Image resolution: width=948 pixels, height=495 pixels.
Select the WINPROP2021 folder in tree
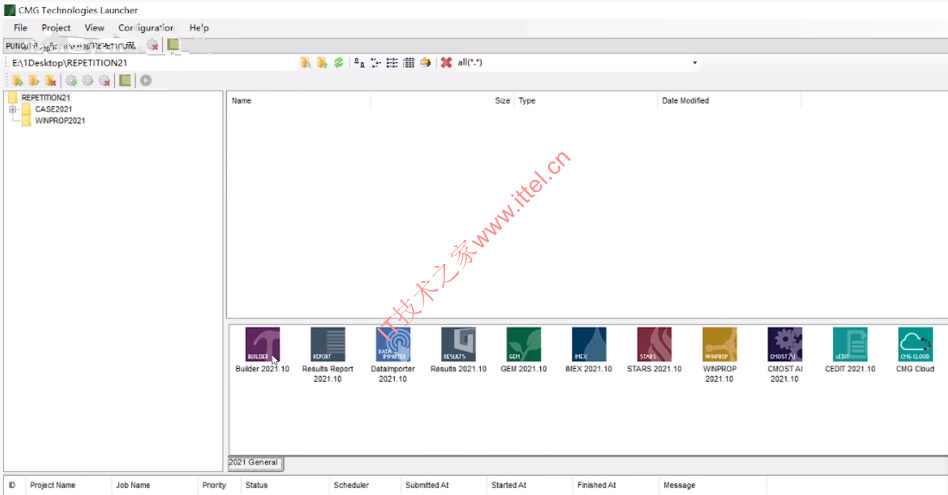60,121
